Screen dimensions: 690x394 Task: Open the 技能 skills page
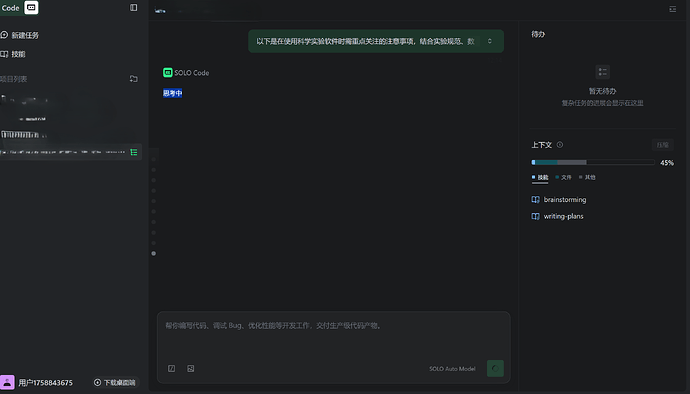click(13, 54)
